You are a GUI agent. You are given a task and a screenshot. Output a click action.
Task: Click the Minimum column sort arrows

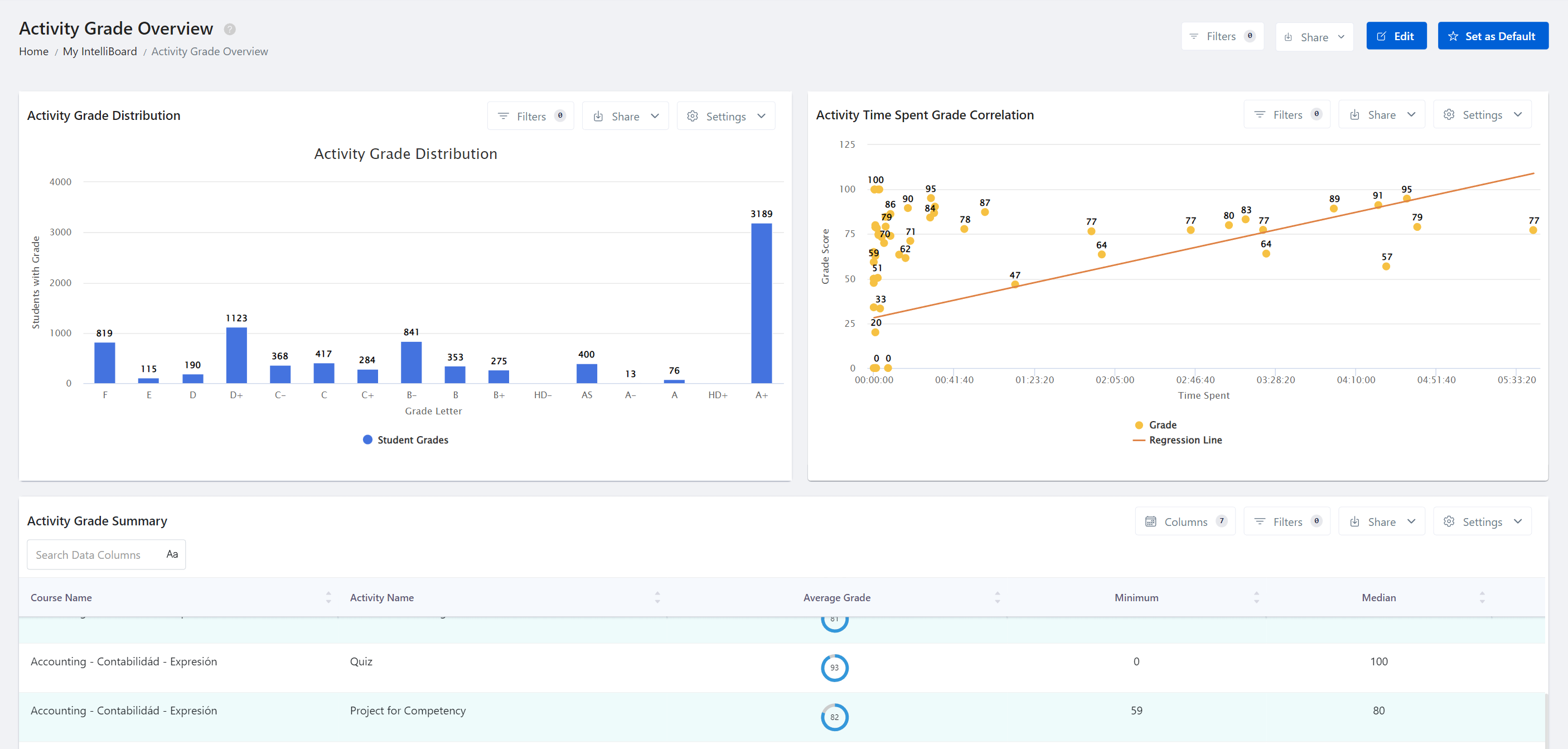(1256, 597)
